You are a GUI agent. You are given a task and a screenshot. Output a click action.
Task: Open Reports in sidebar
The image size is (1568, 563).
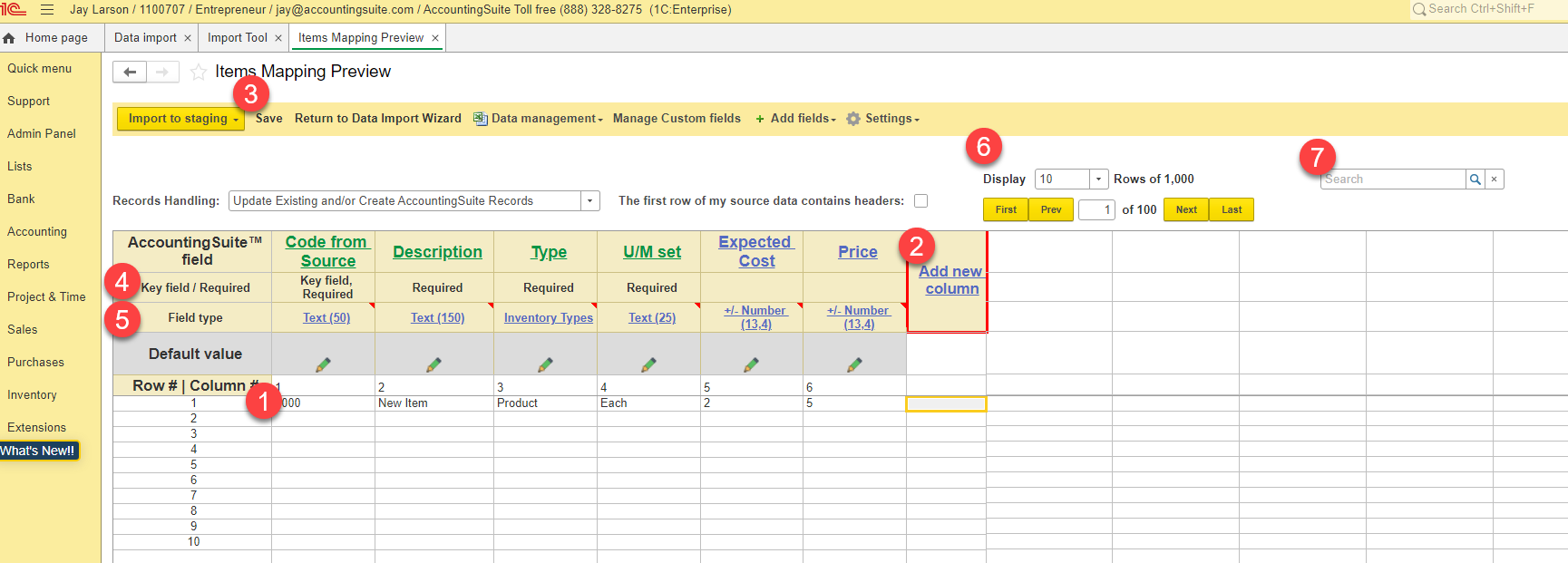click(29, 265)
